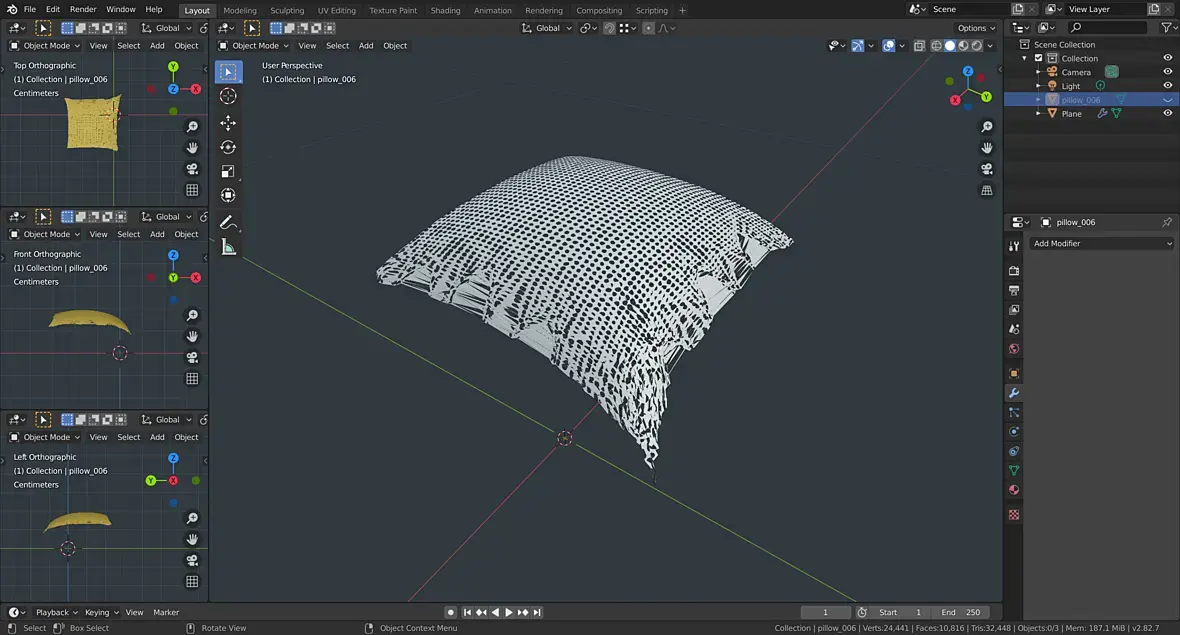Open Object Mode dropdown in main viewport
Viewport: 1180px width, 635px height.
pos(254,45)
